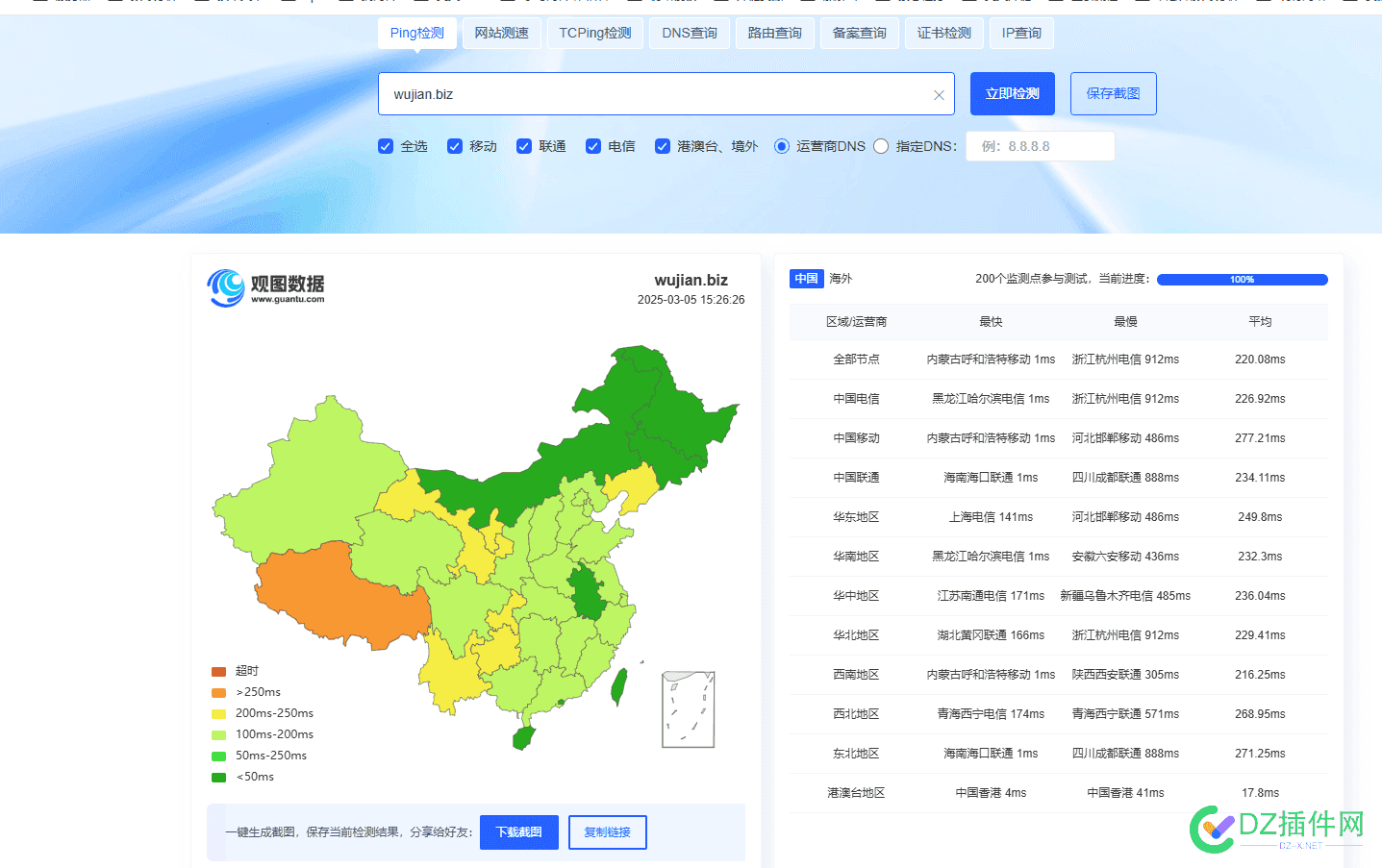Select the 中国移动 row label
Screen dimensions: 1382x868
(856, 438)
